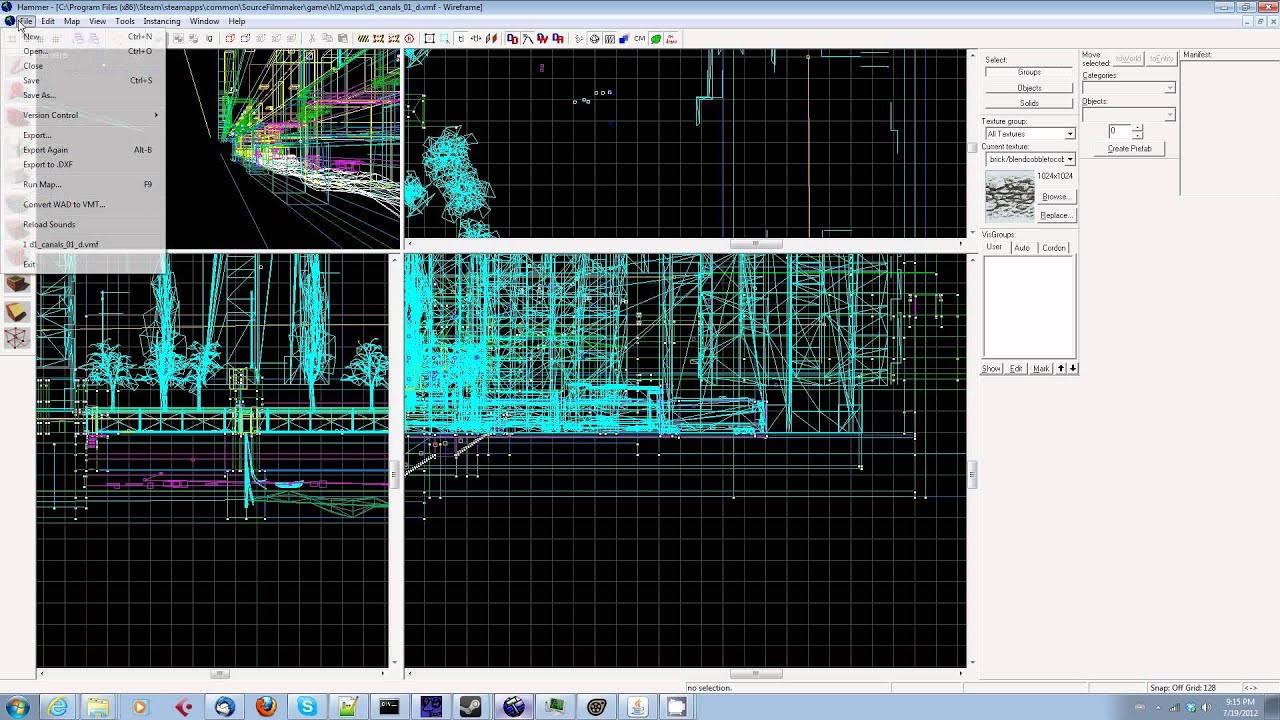Select the Vertex tool red wireframe cube

(x=17, y=338)
